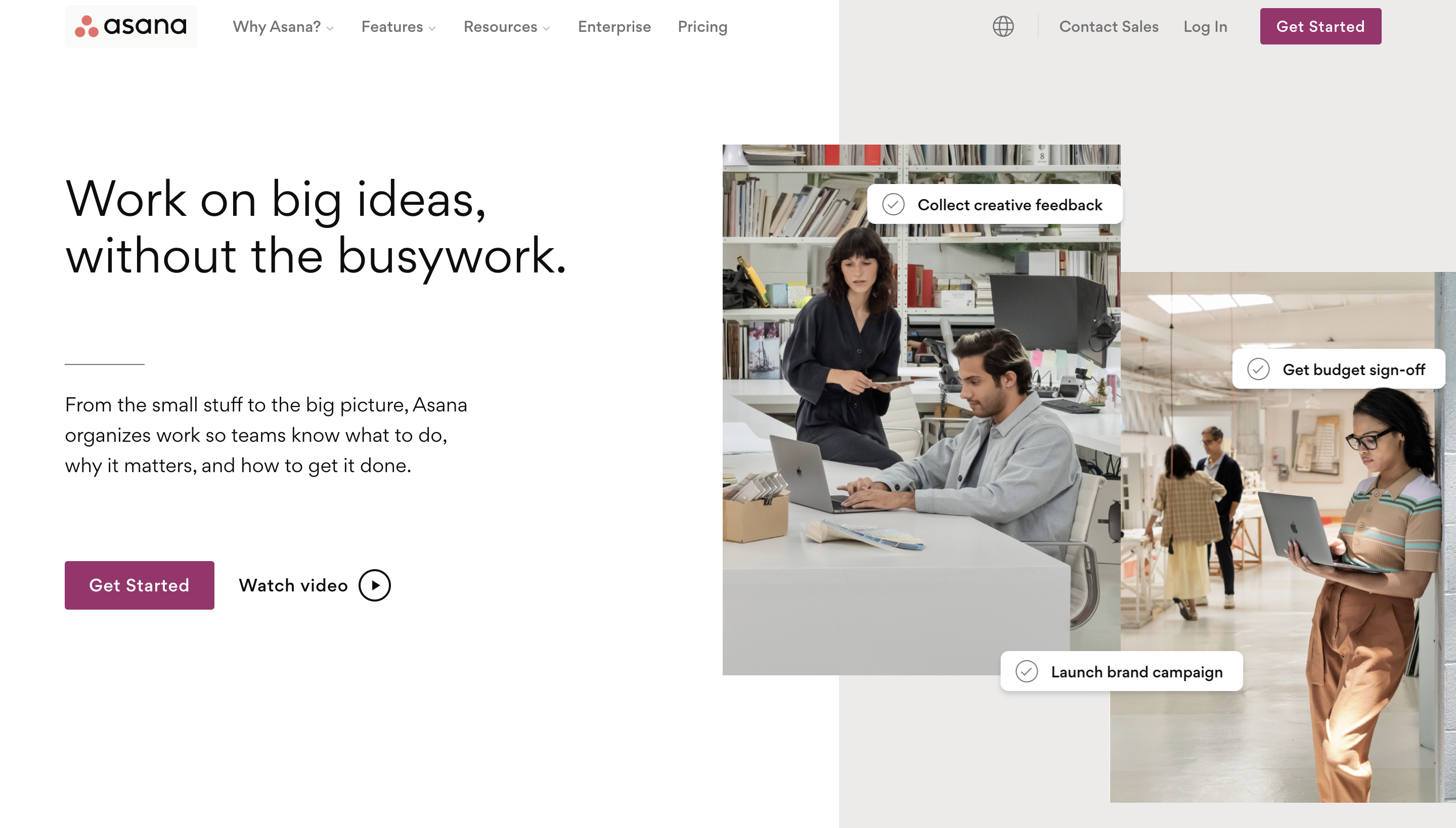Click the Watch video text label
Image resolution: width=1456 pixels, height=828 pixels.
point(293,585)
